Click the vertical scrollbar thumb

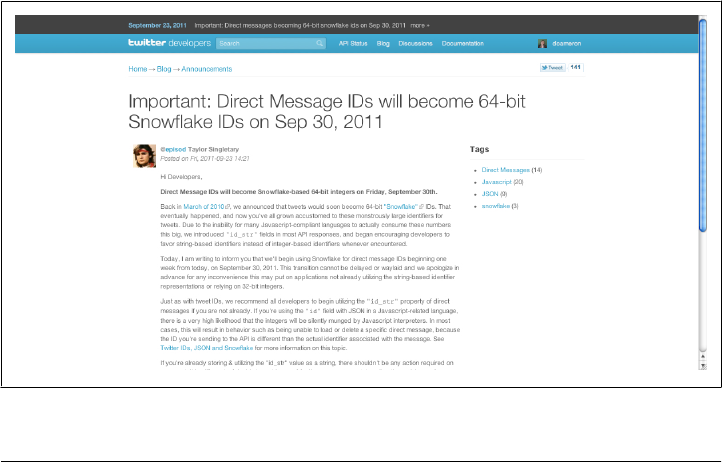[x=703, y=125]
